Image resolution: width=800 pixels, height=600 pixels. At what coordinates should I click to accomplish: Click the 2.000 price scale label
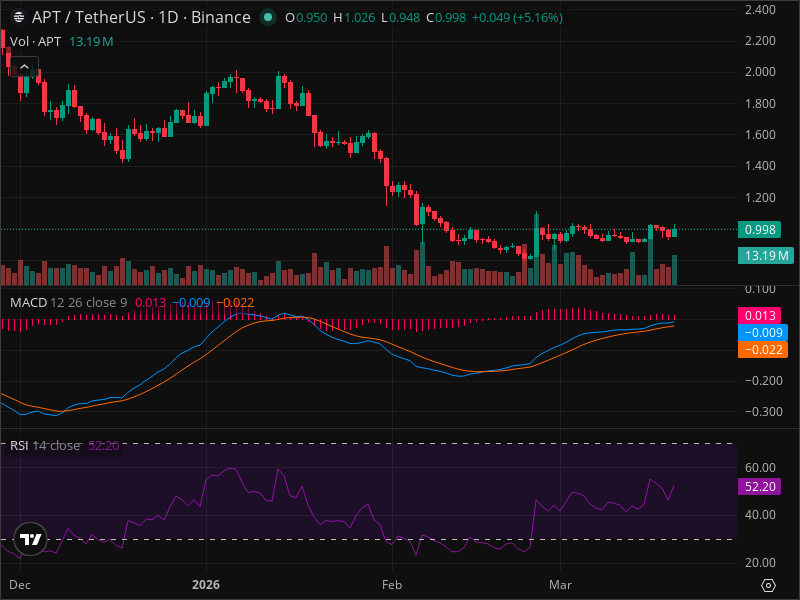point(760,72)
